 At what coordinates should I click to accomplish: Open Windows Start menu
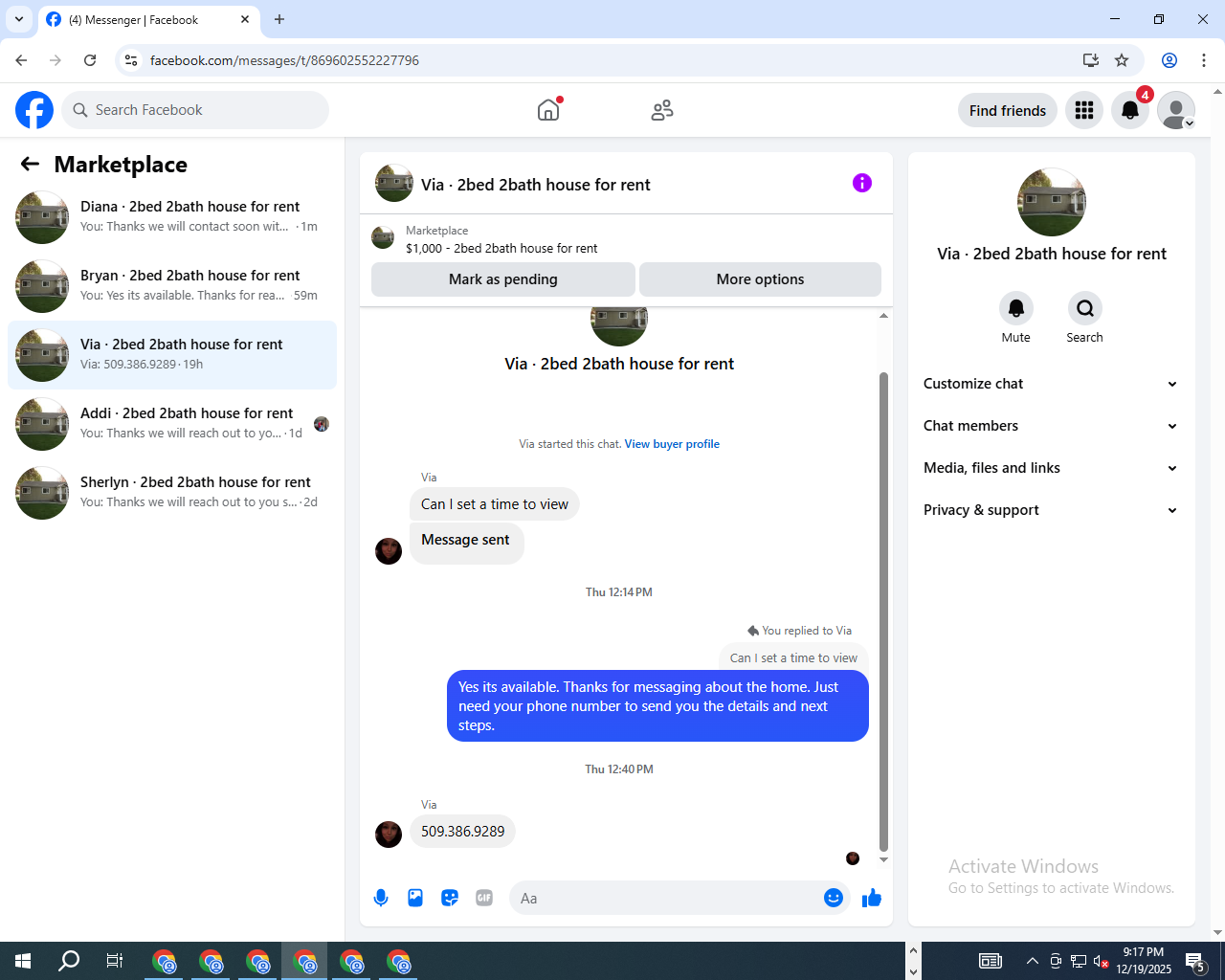[23, 961]
